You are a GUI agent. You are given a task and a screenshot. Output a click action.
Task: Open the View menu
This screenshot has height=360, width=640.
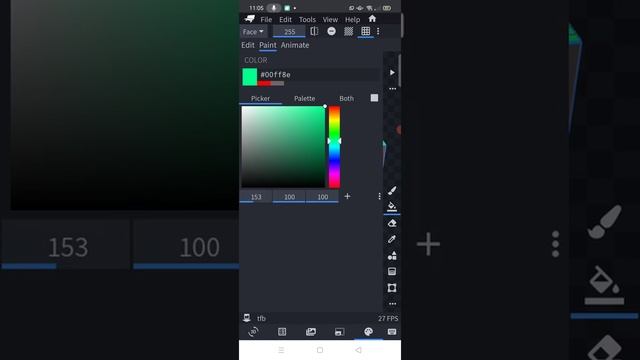330,19
